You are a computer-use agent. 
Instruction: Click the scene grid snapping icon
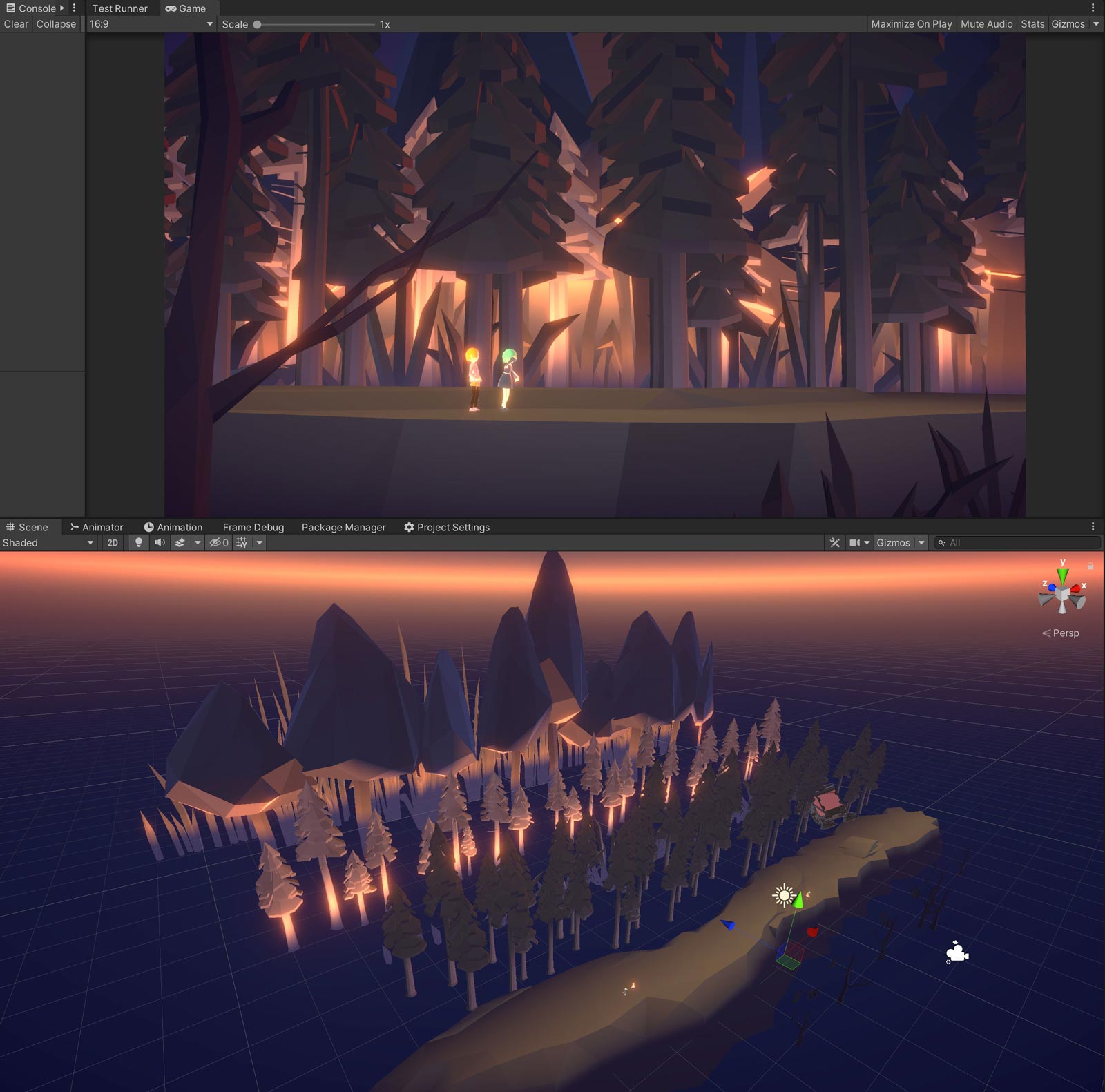click(242, 543)
